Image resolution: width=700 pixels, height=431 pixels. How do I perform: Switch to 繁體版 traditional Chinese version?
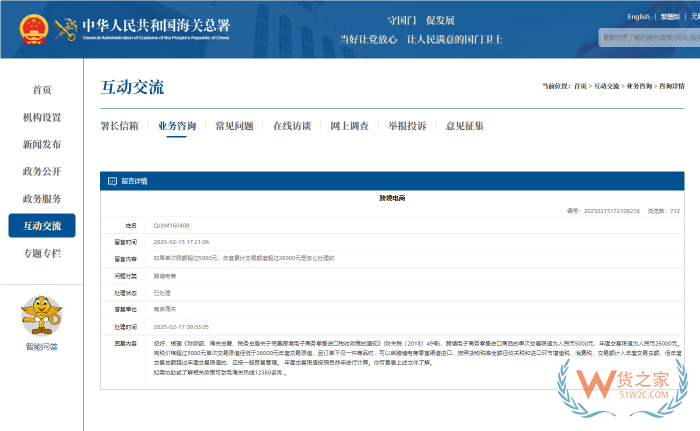pos(670,17)
